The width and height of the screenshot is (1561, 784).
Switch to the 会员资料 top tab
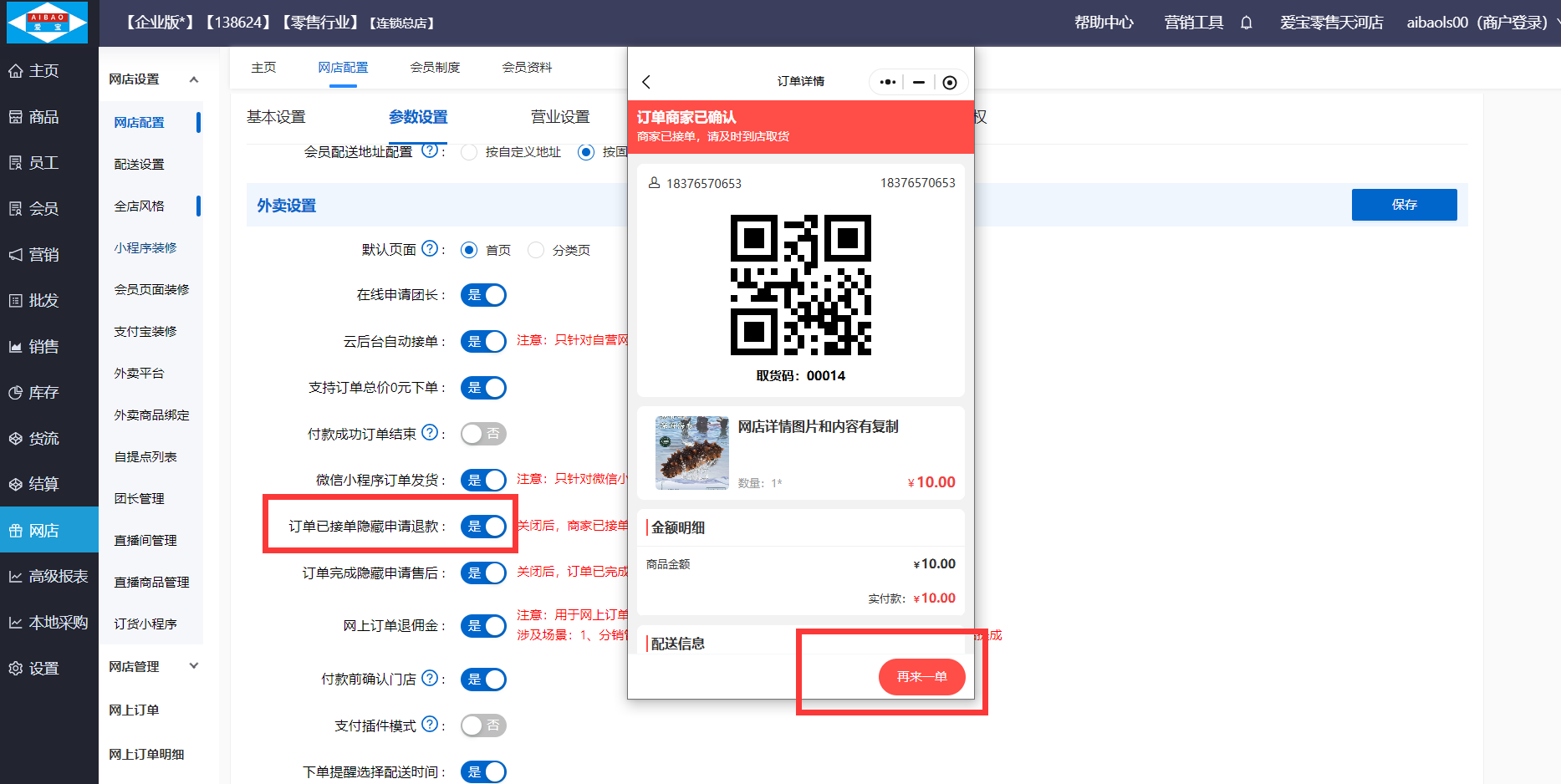527,67
